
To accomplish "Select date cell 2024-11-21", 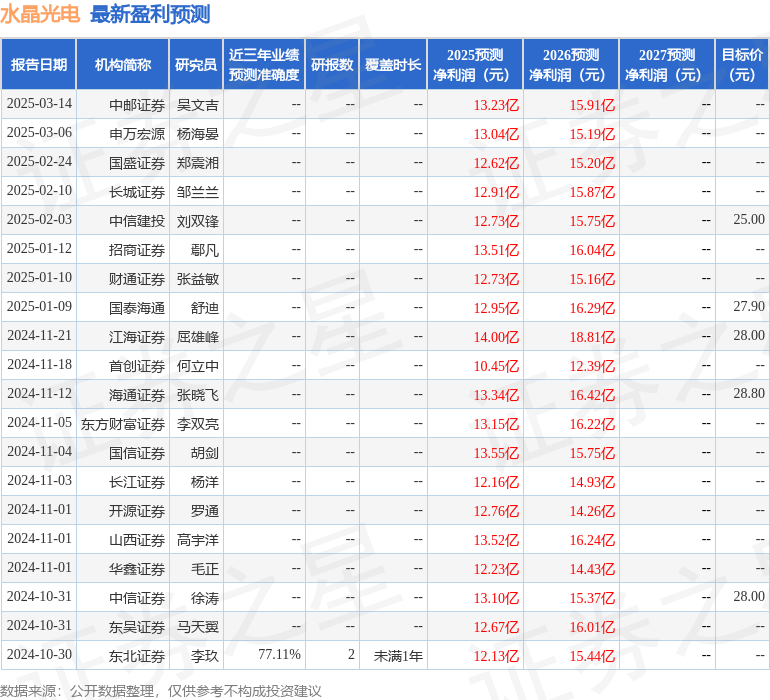I will pos(39,336).
